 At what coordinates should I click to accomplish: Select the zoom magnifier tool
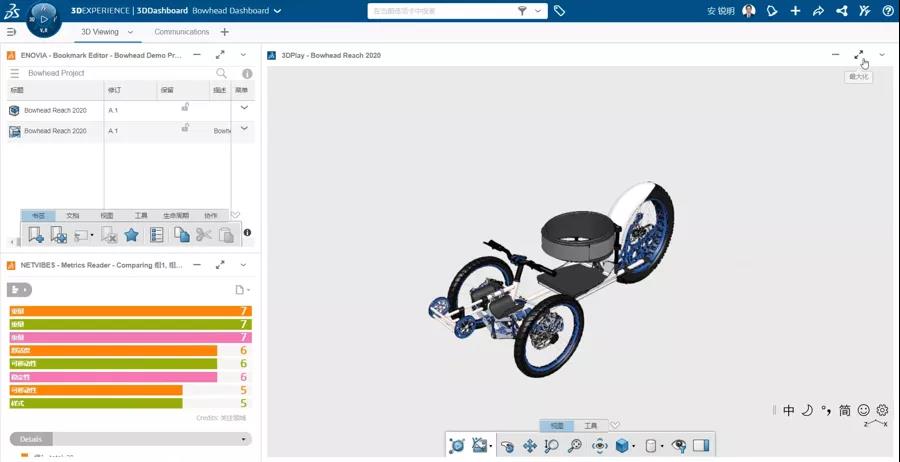point(552,445)
